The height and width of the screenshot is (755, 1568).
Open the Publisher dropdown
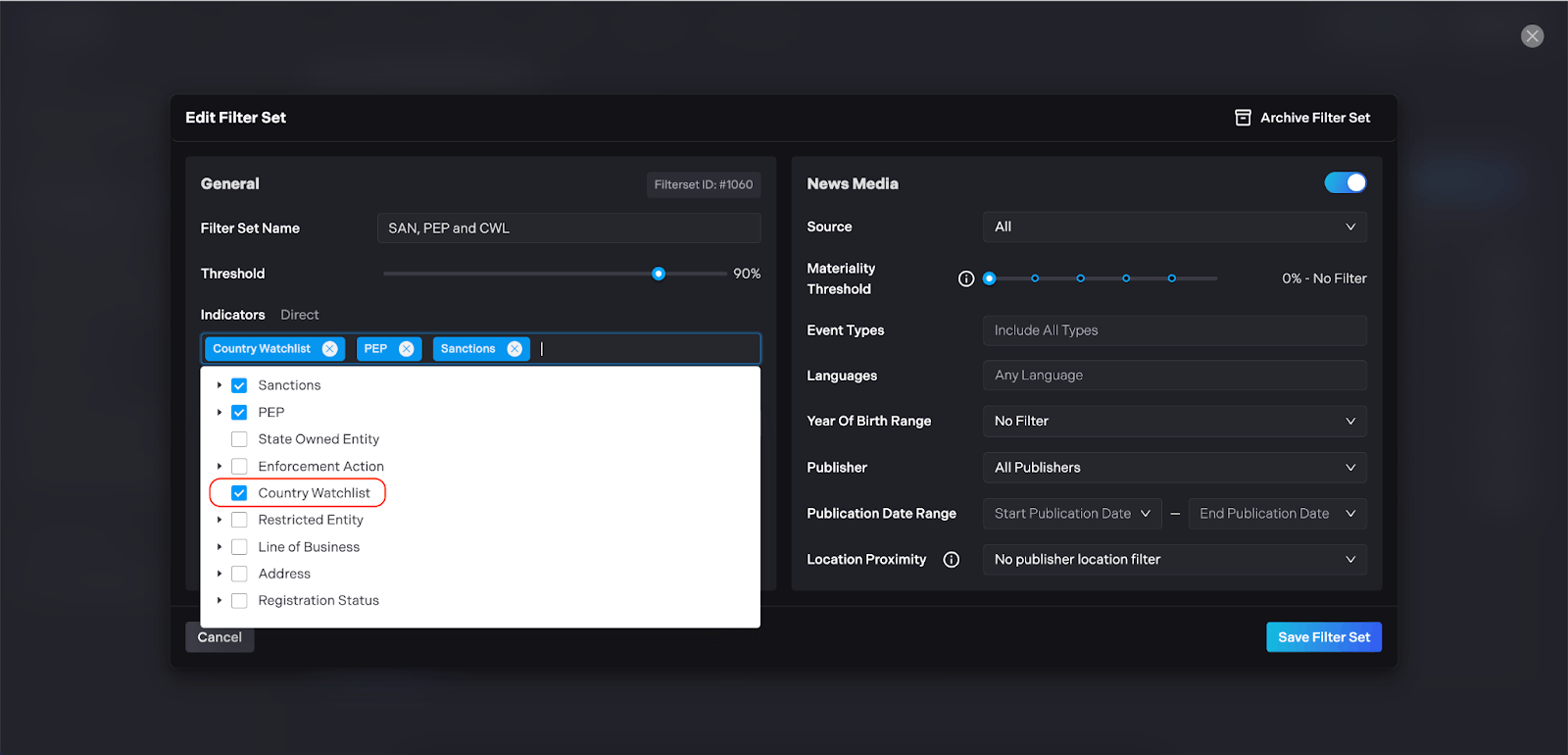[x=1174, y=468]
